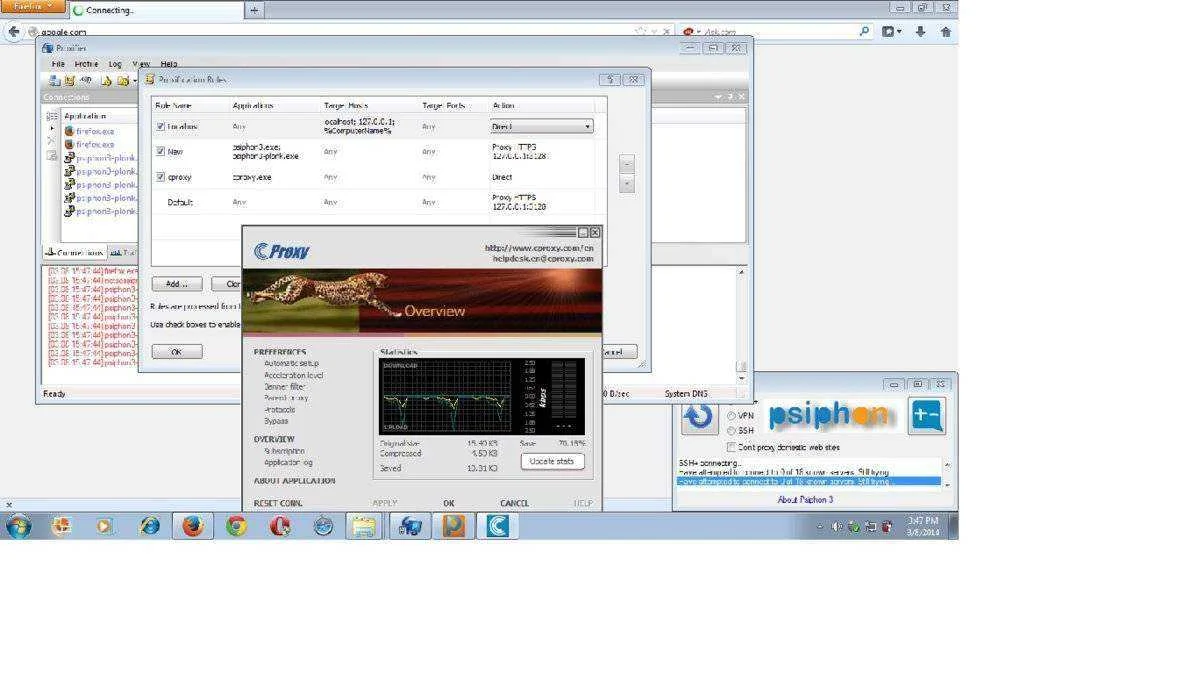Image resolution: width=1198 pixels, height=674 pixels.
Task: Open Protocols preference in CProxy
Action: 280,410
